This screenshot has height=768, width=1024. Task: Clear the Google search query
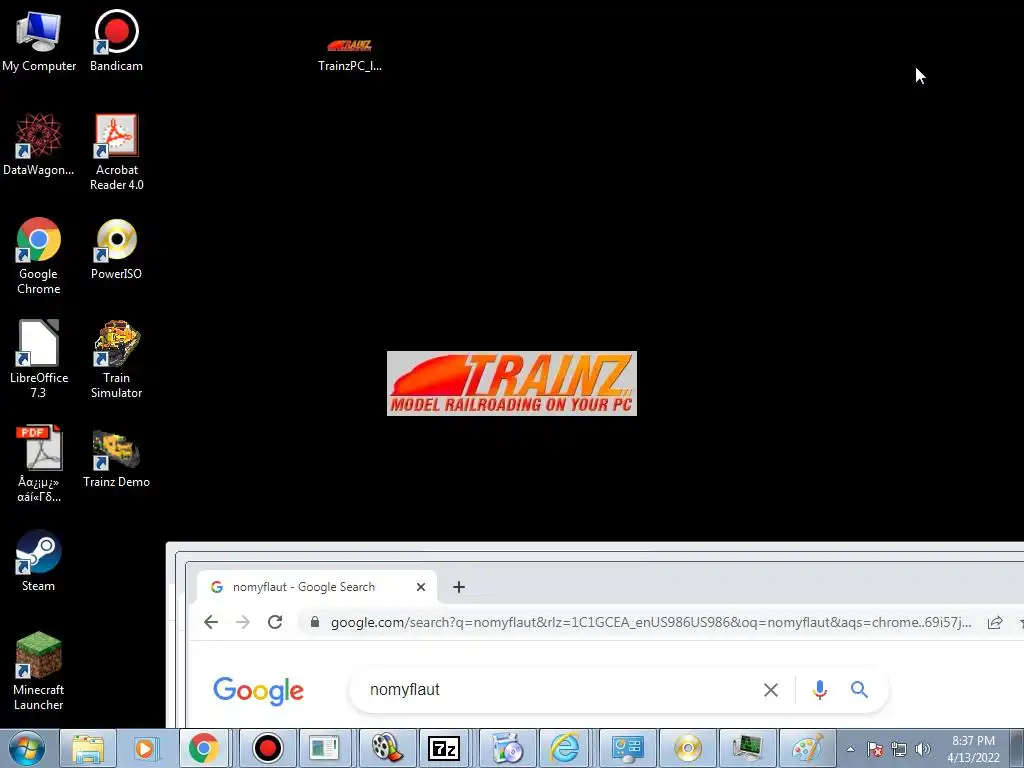click(x=771, y=690)
